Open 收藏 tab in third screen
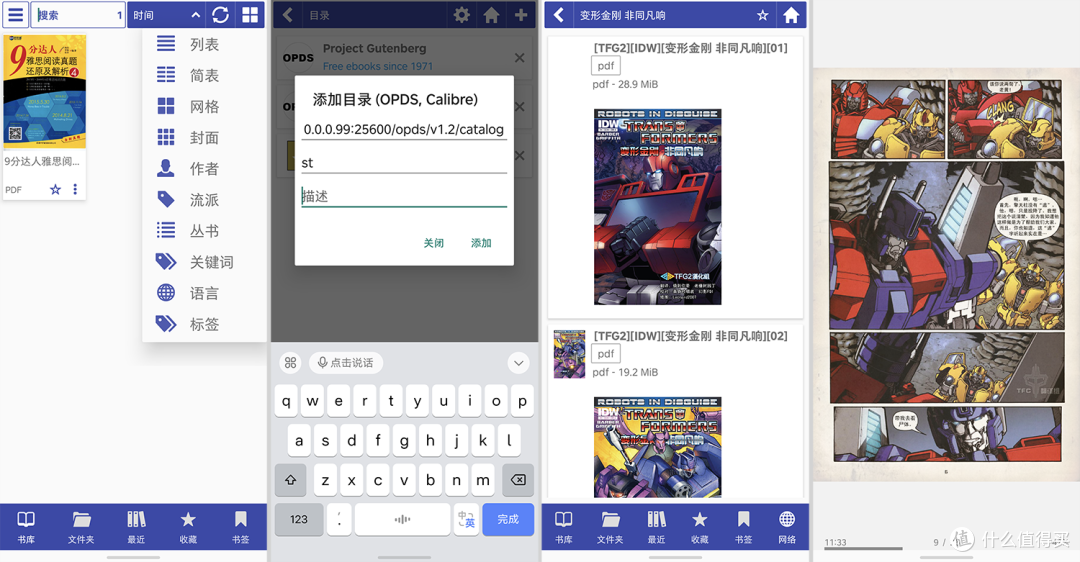 [x=699, y=527]
